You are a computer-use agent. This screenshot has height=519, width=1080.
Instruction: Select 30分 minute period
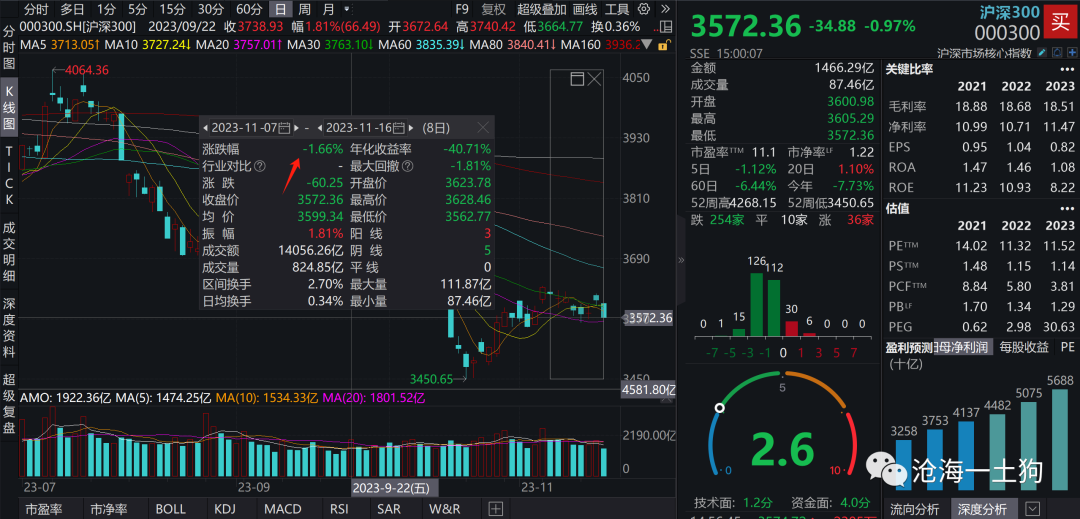click(x=210, y=9)
